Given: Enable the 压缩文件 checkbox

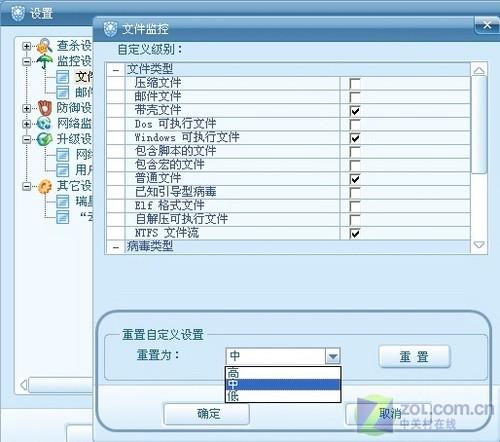Looking at the screenshot, I should pyautogui.click(x=355, y=83).
